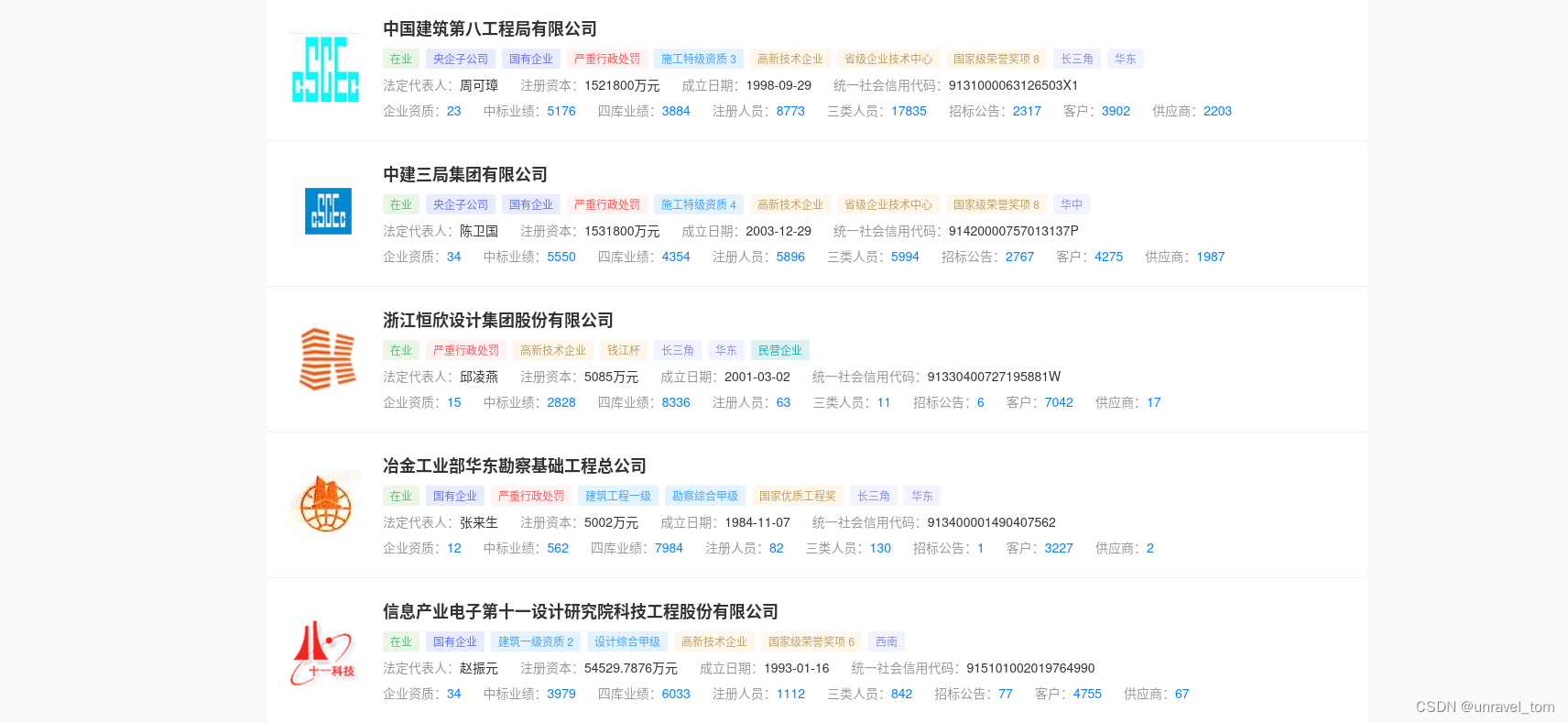Click 中标业绩 count 2828
The image size is (1568, 723).
561,402
